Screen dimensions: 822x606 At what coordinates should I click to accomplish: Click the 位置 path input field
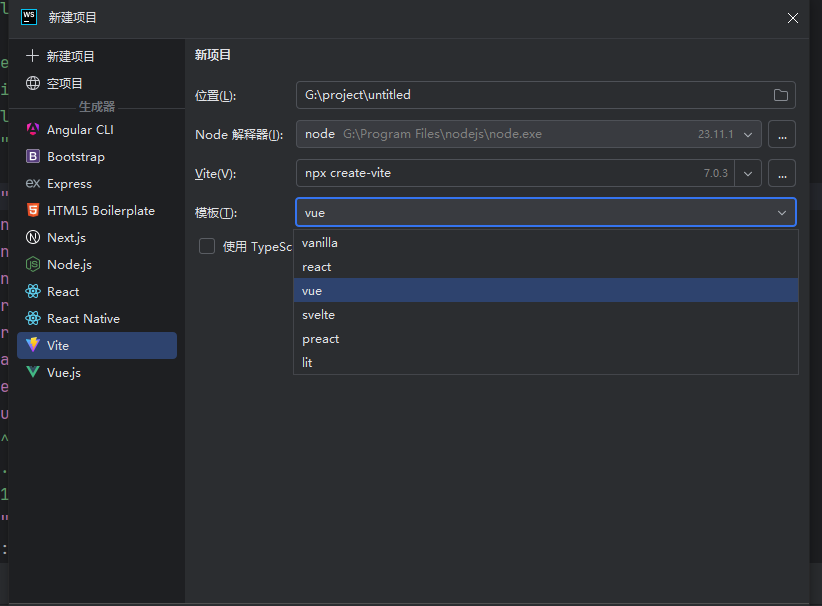point(546,95)
